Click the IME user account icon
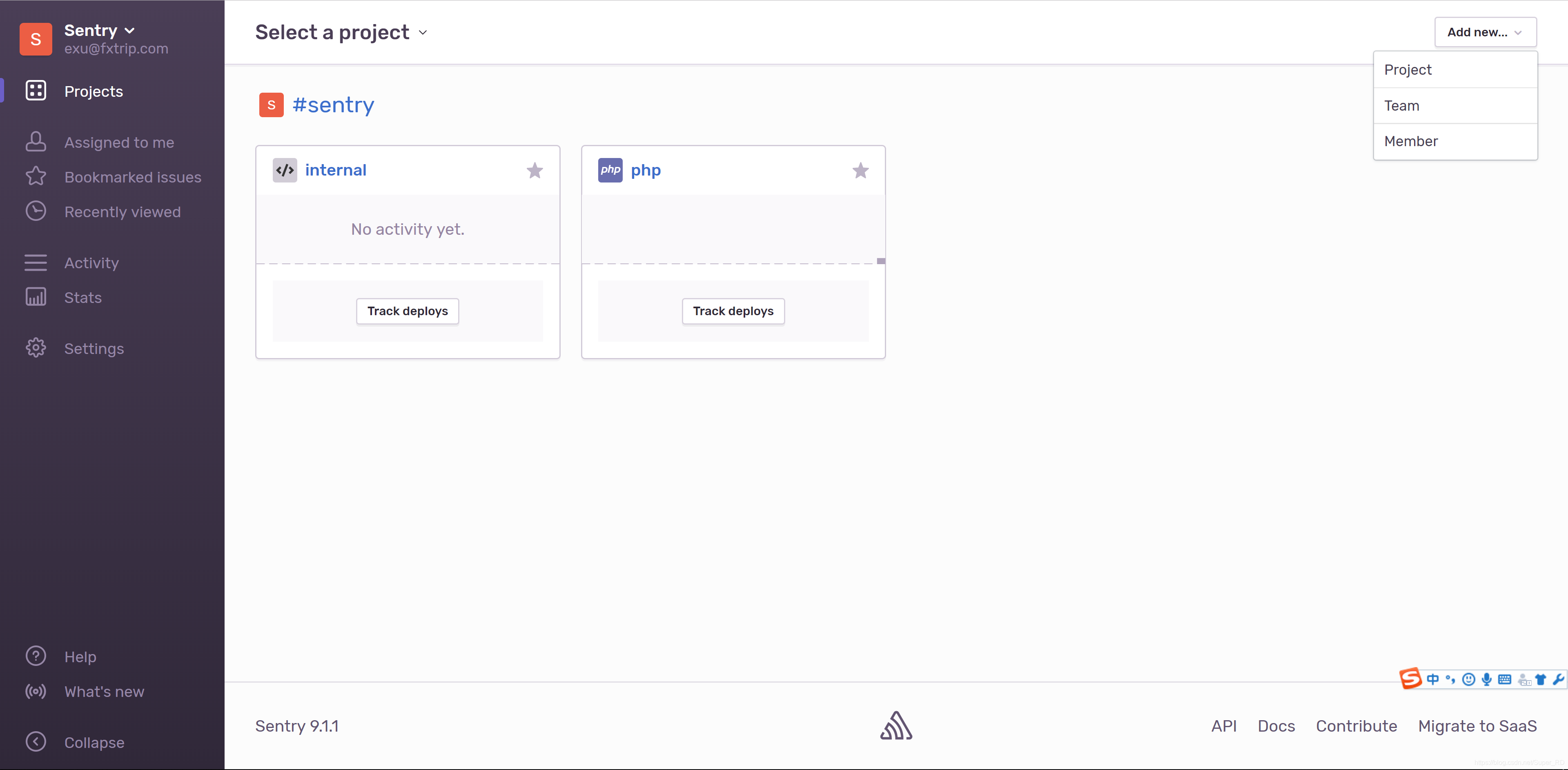1568x770 pixels. (x=1523, y=680)
